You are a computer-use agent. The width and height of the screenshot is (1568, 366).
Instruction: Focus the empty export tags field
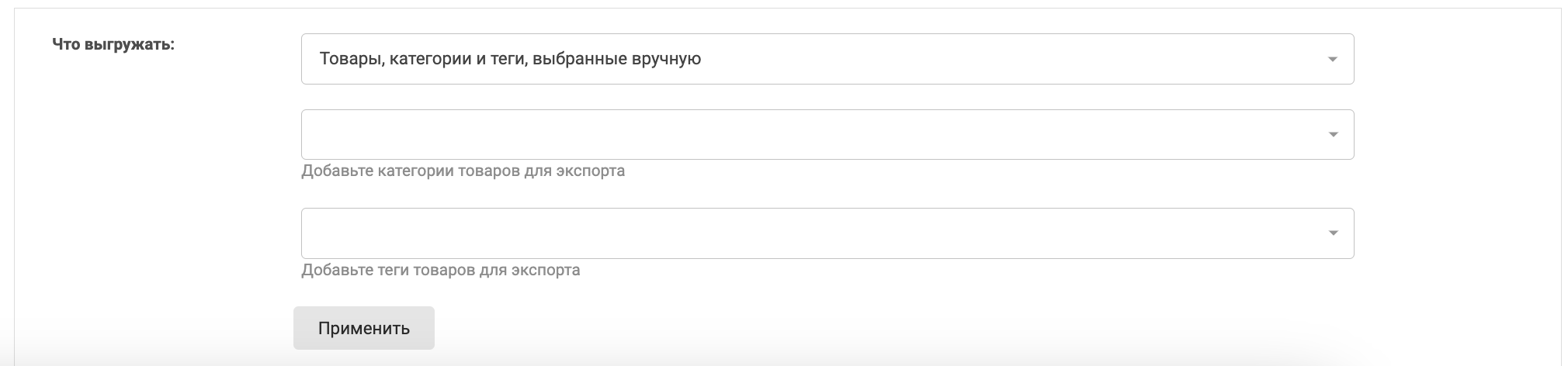(x=807, y=233)
